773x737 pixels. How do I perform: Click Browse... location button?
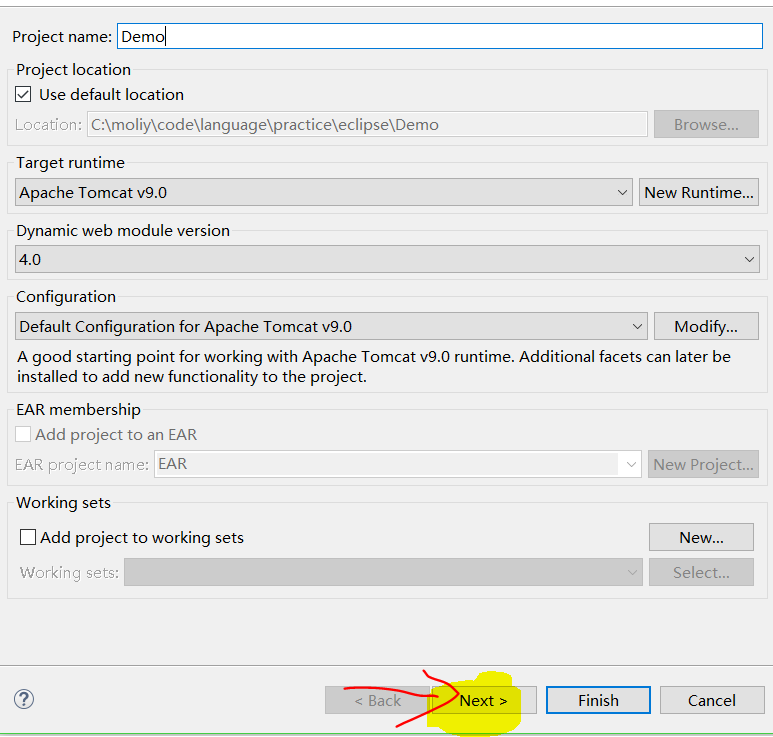click(706, 124)
